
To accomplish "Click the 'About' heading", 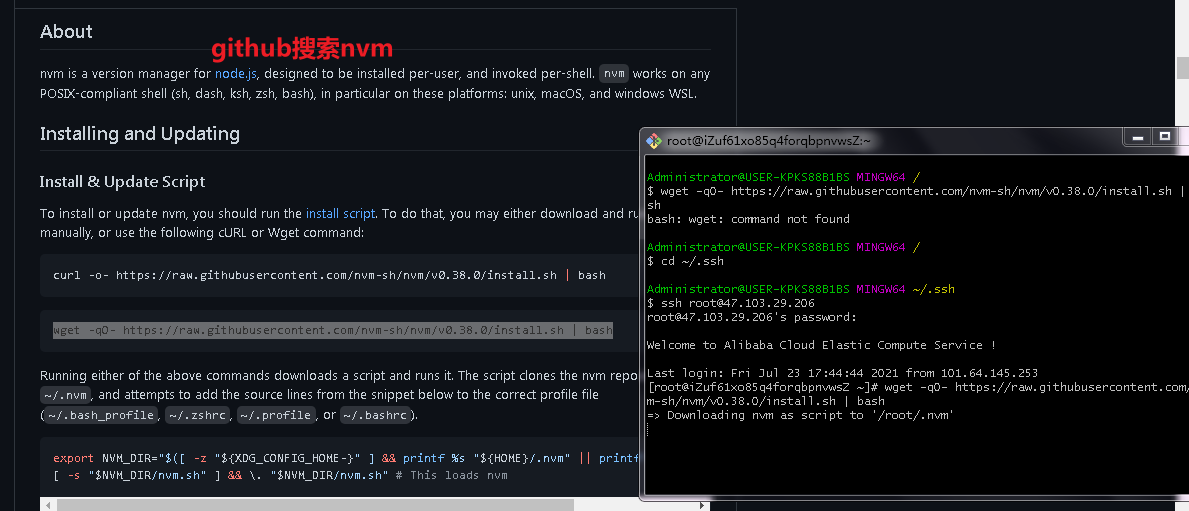I will [x=66, y=32].
